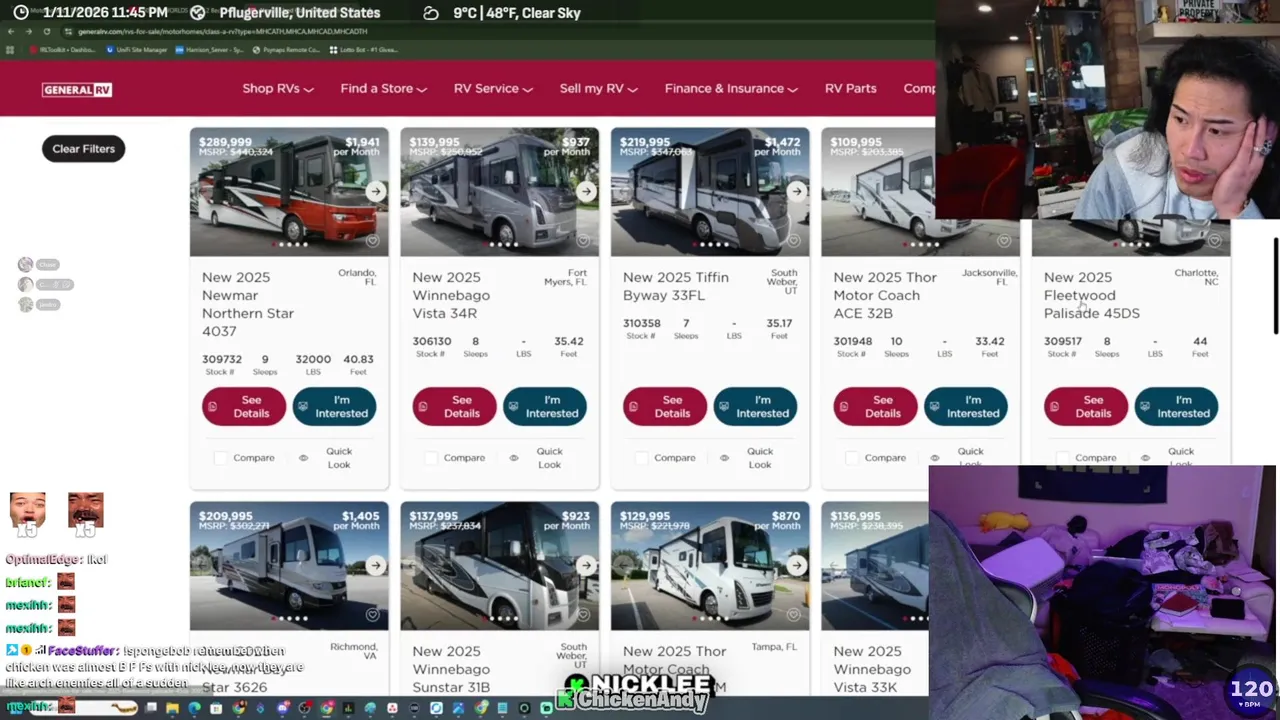Reload the page with the refresh icon

pos(45,32)
